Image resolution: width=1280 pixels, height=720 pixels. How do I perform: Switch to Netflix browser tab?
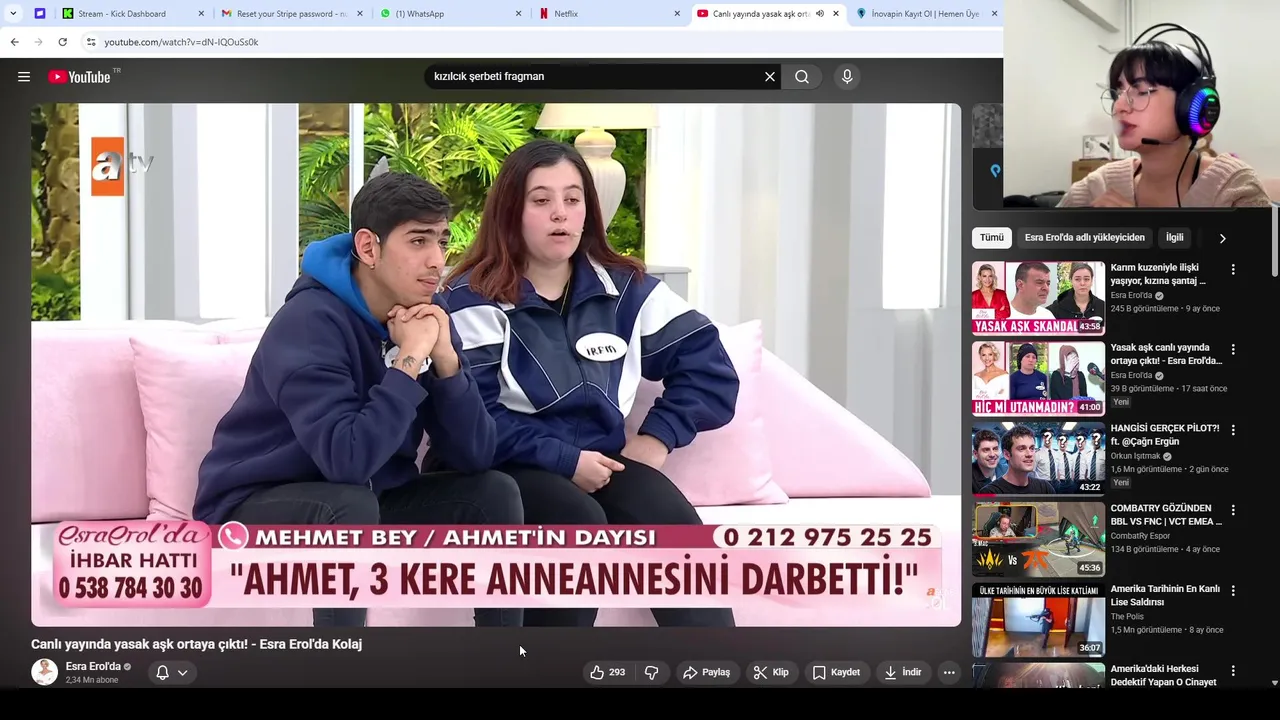pyautogui.click(x=608, y=14)
